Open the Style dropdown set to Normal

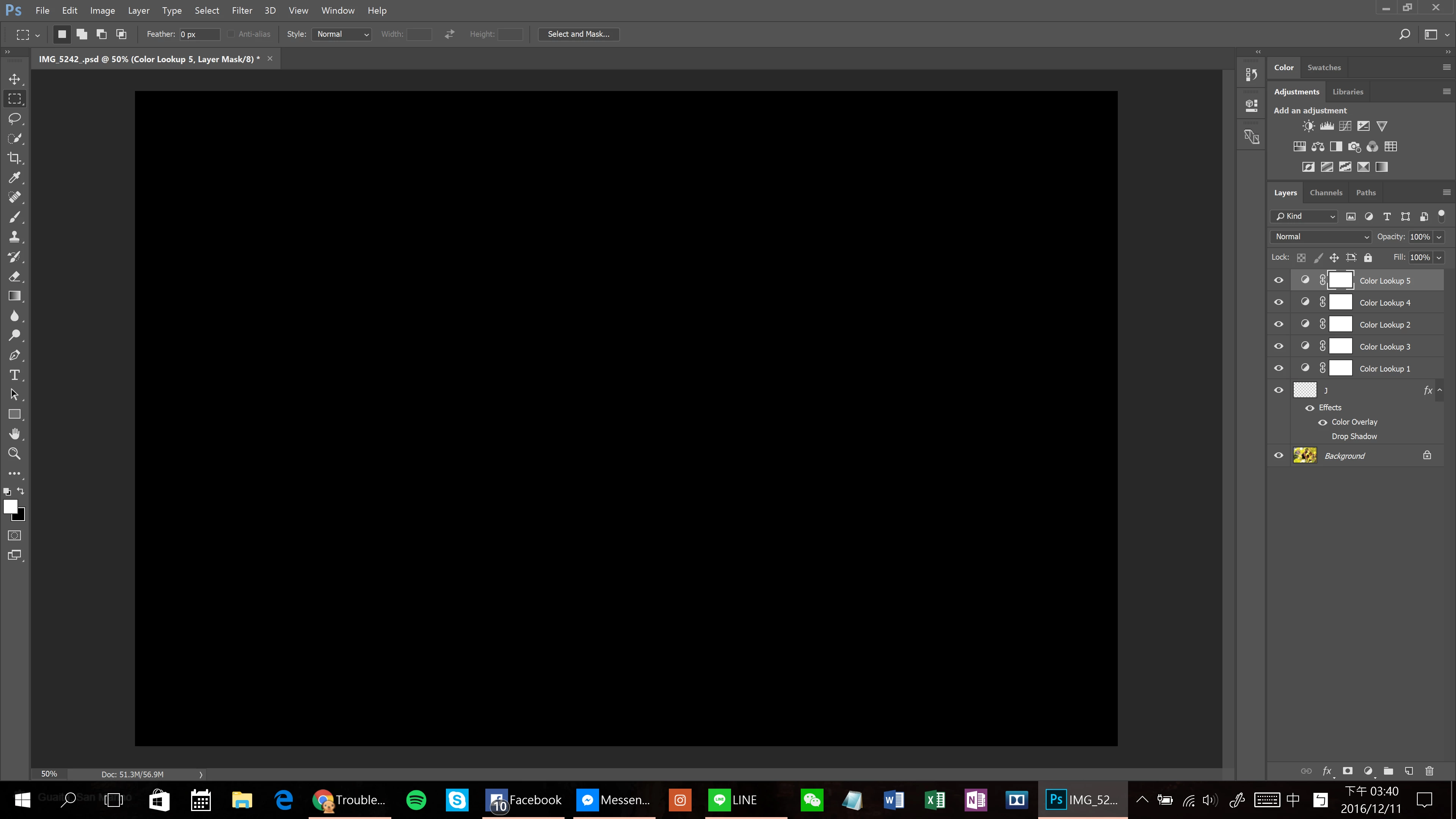pos(341,35)
